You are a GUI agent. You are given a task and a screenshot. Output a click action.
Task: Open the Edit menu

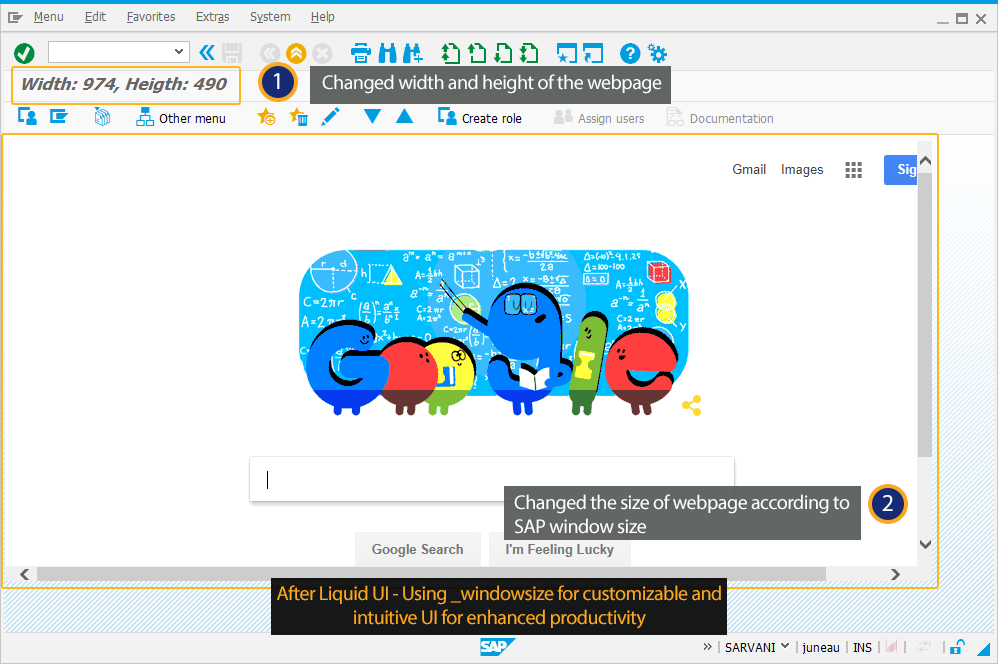pyautogui.click(x=95, y=17)
